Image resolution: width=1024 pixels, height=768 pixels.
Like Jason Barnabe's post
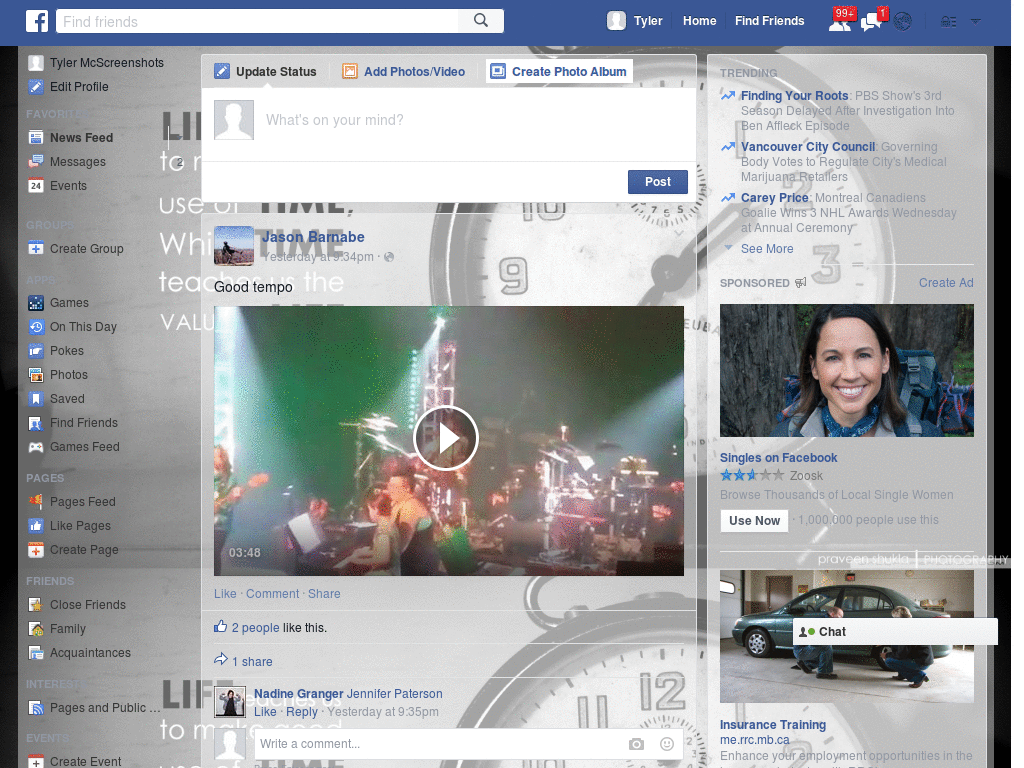225,594
